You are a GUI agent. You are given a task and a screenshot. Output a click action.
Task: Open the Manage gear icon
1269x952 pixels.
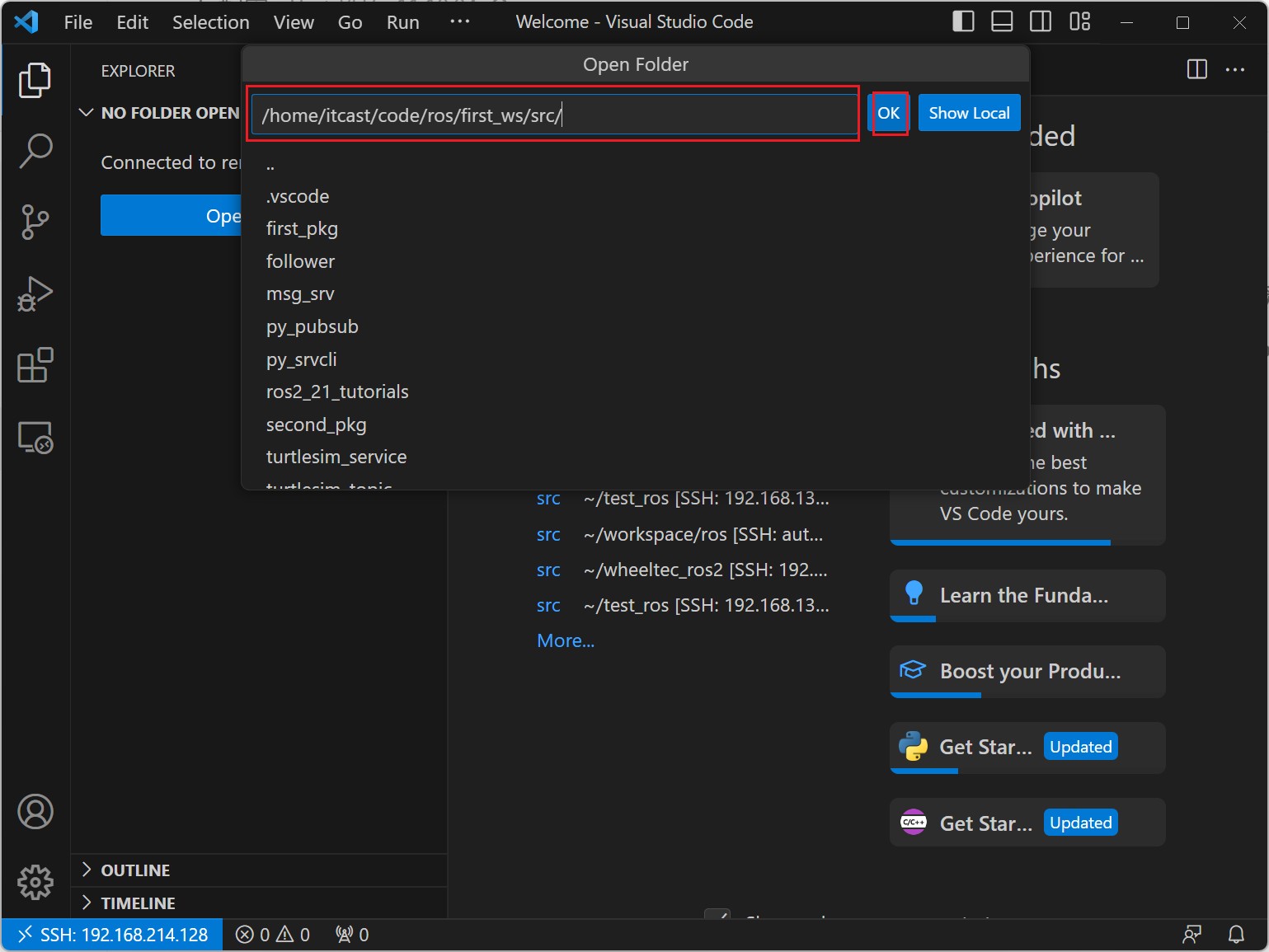coord(35,883)
